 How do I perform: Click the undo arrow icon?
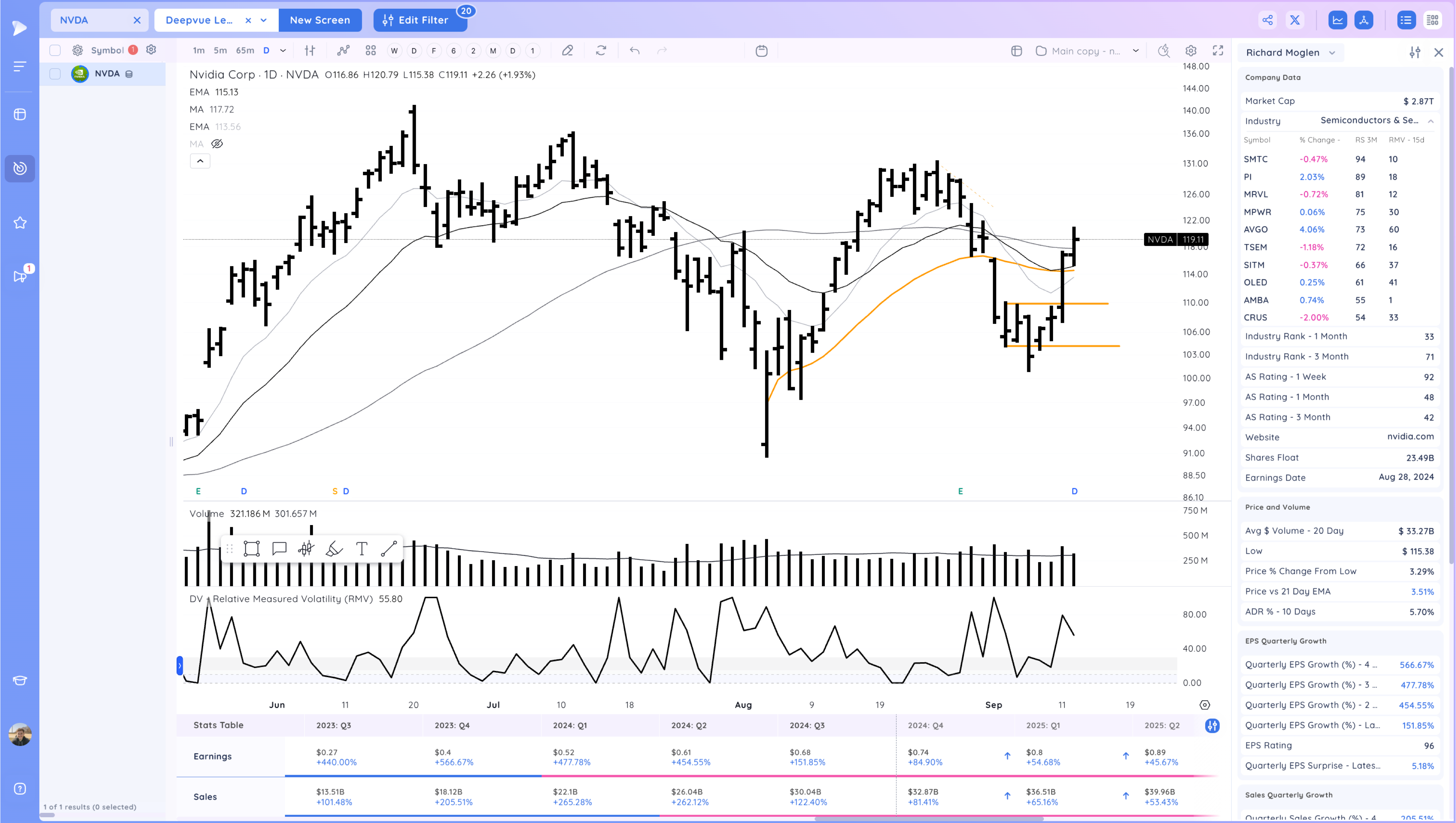(x=634, y=51)
